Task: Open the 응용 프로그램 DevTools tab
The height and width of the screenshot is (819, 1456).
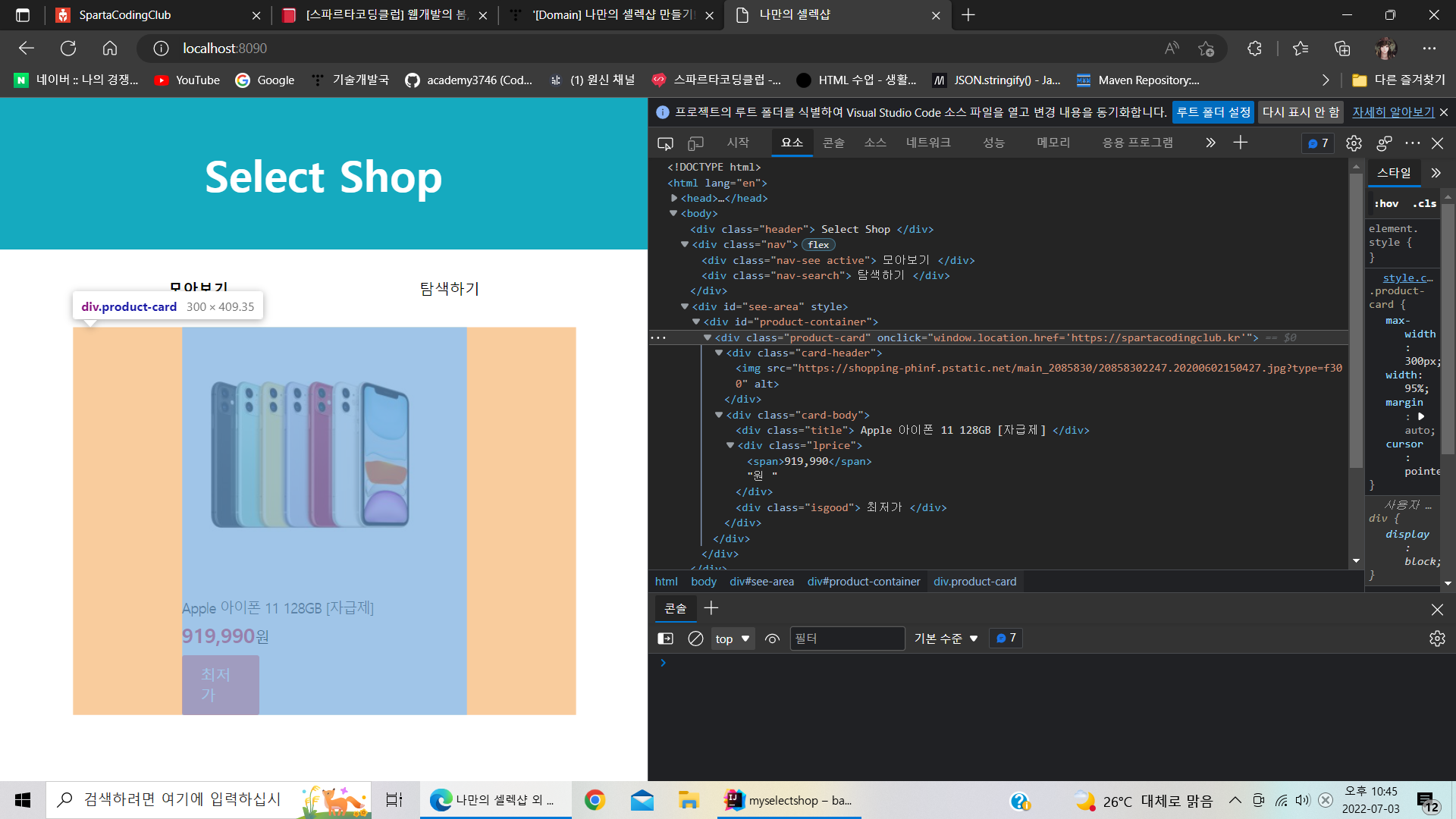Action: point(1137,143)
